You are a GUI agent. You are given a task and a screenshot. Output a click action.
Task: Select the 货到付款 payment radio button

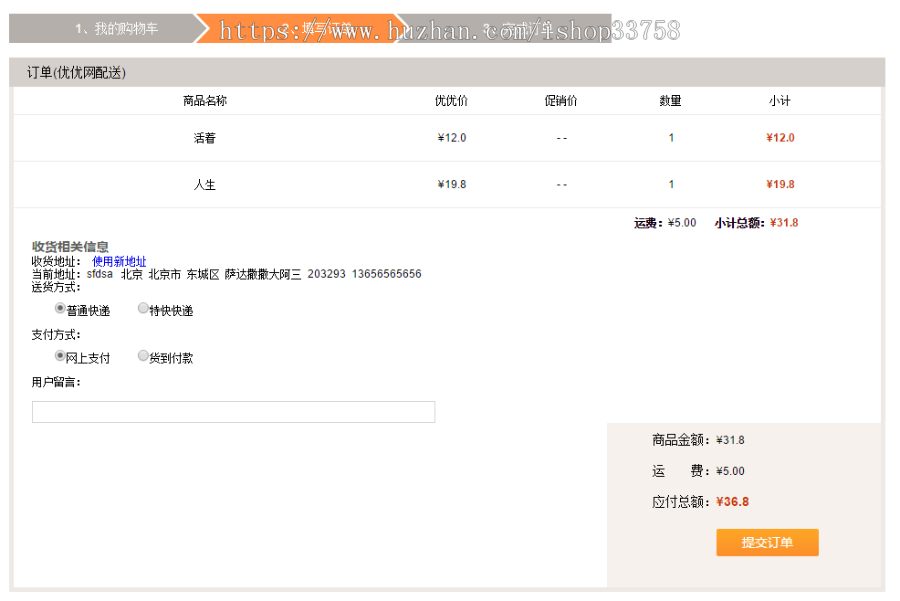[143, 355]
